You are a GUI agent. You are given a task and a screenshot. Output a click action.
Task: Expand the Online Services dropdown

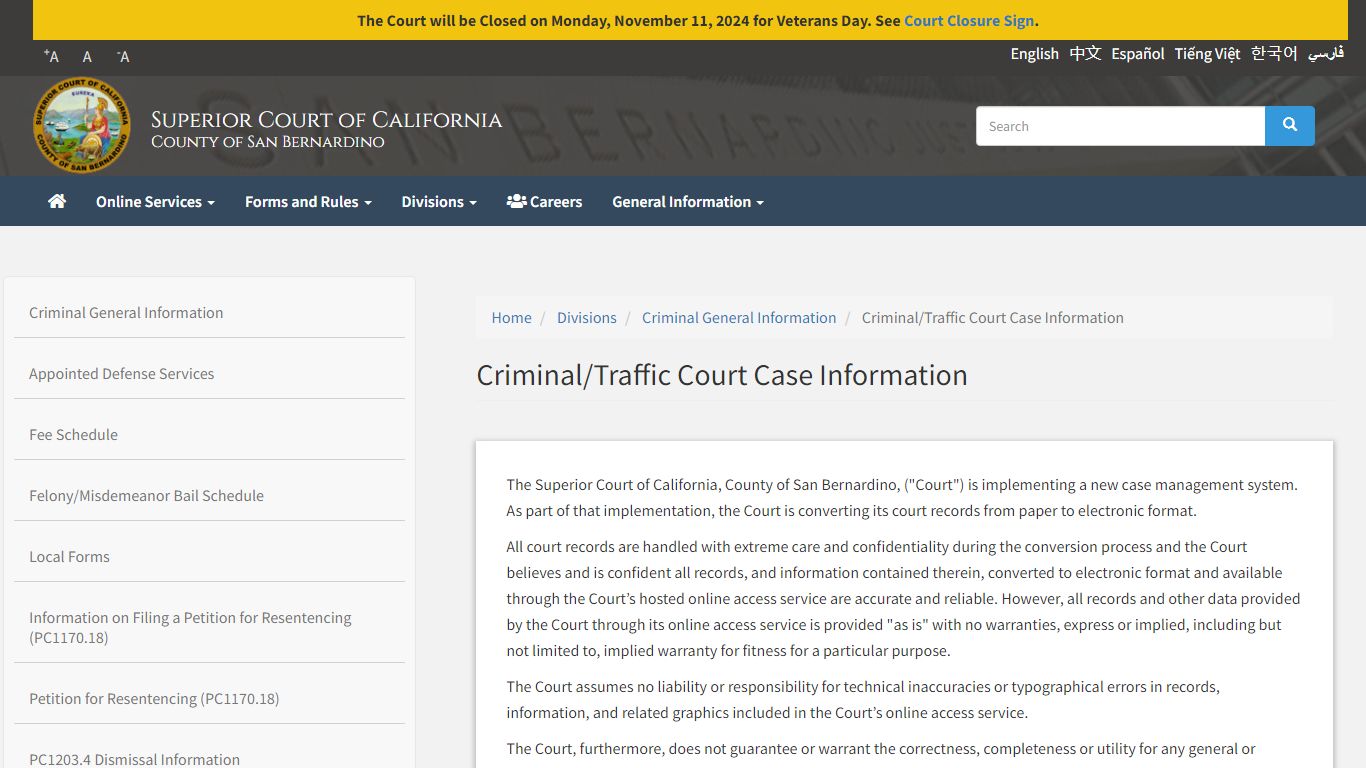coord(155,201)
